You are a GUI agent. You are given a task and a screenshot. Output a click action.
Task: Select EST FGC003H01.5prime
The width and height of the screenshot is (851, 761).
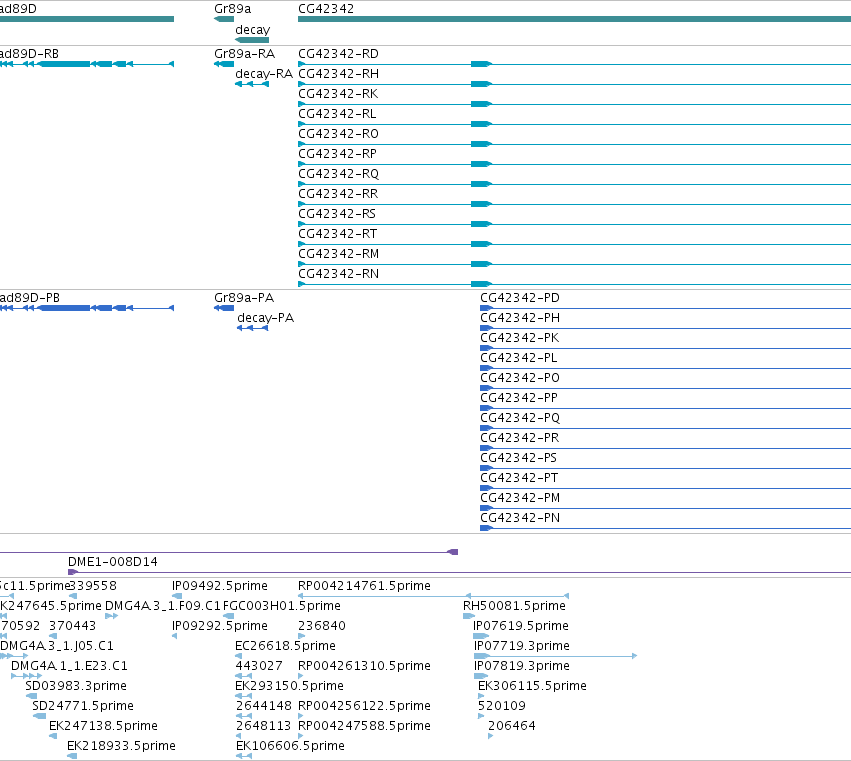[282, 606]
